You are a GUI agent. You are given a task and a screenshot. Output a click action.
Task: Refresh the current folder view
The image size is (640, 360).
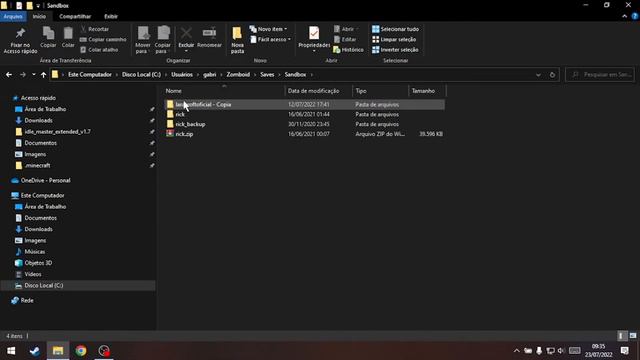pos(552,75)
